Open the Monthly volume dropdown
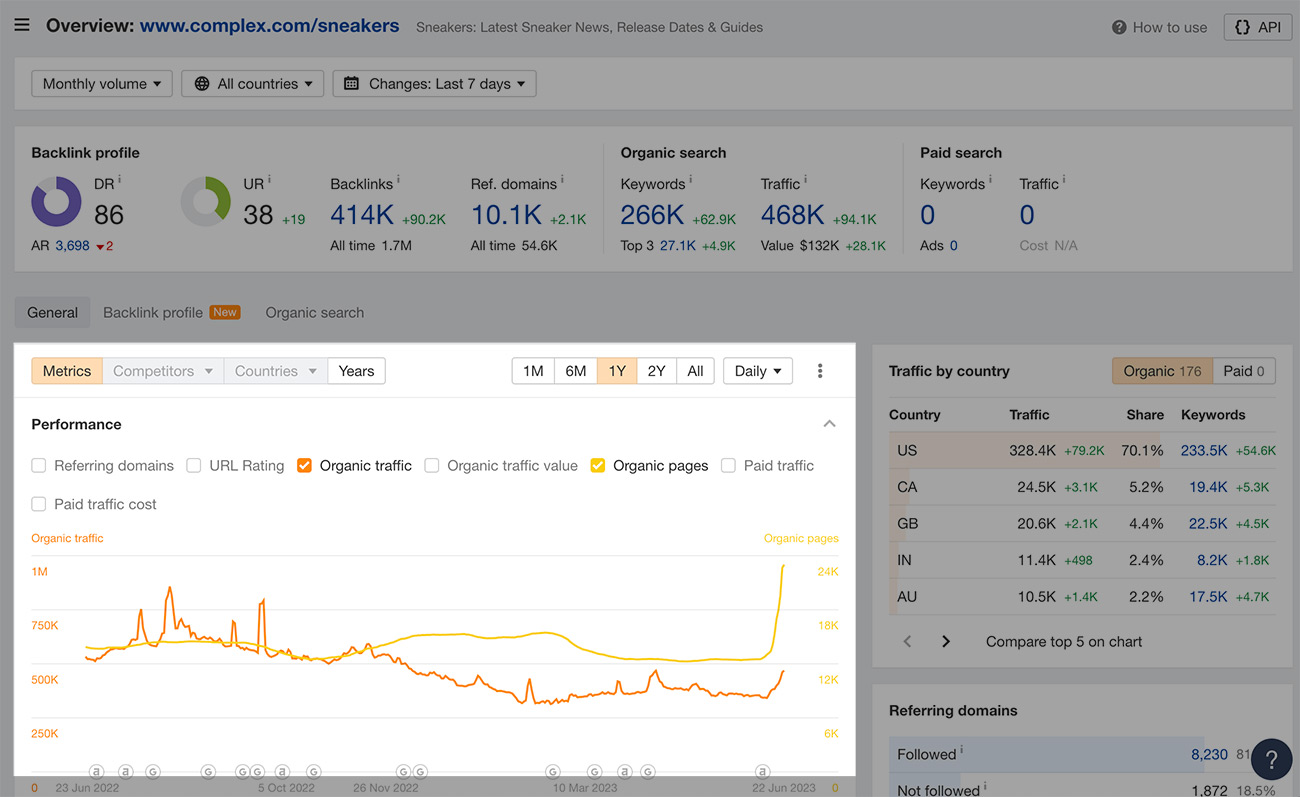This screenshot has height=797, width=1300. pos(102,84)
